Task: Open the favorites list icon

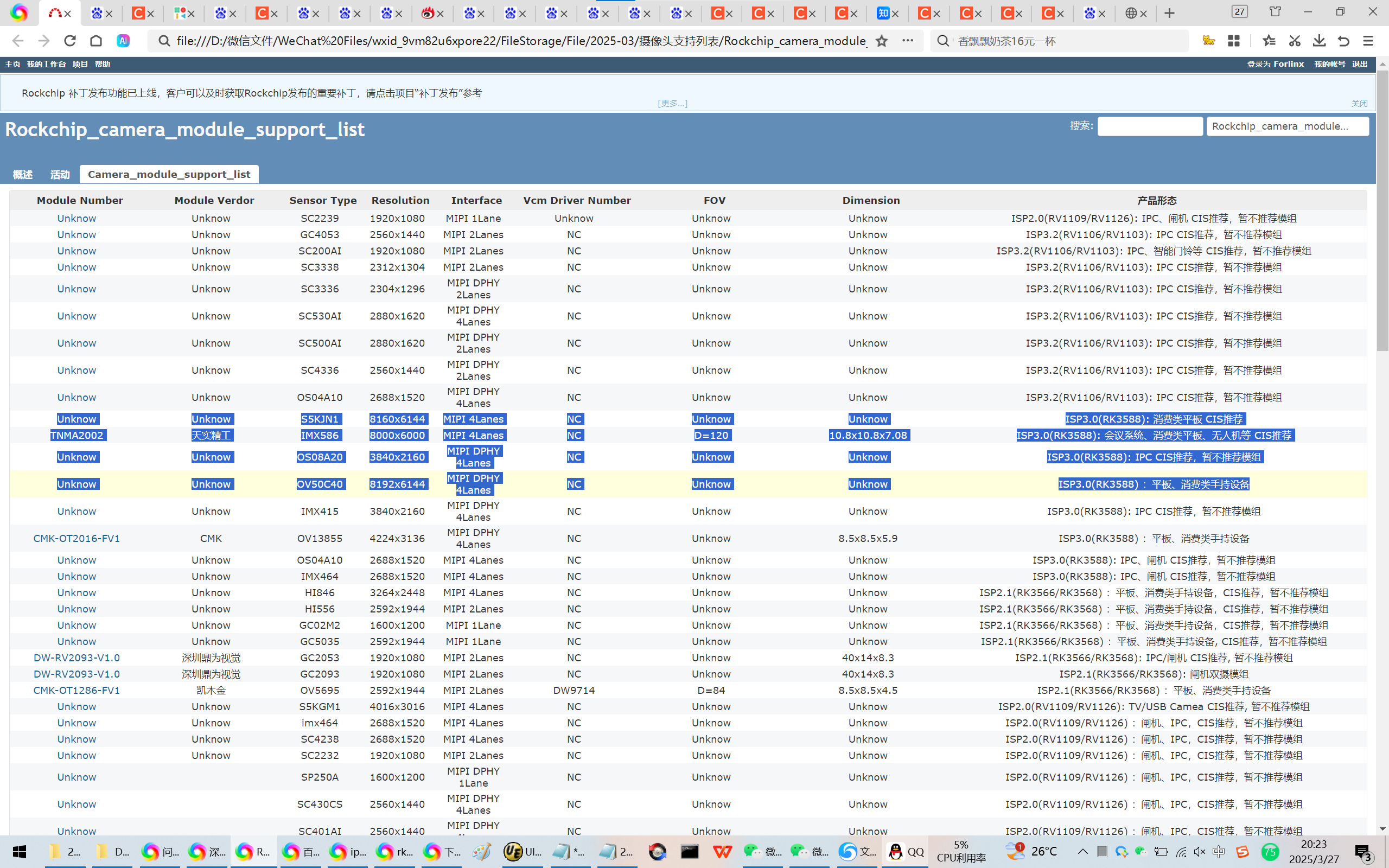Action: (x=1269, y=41)
